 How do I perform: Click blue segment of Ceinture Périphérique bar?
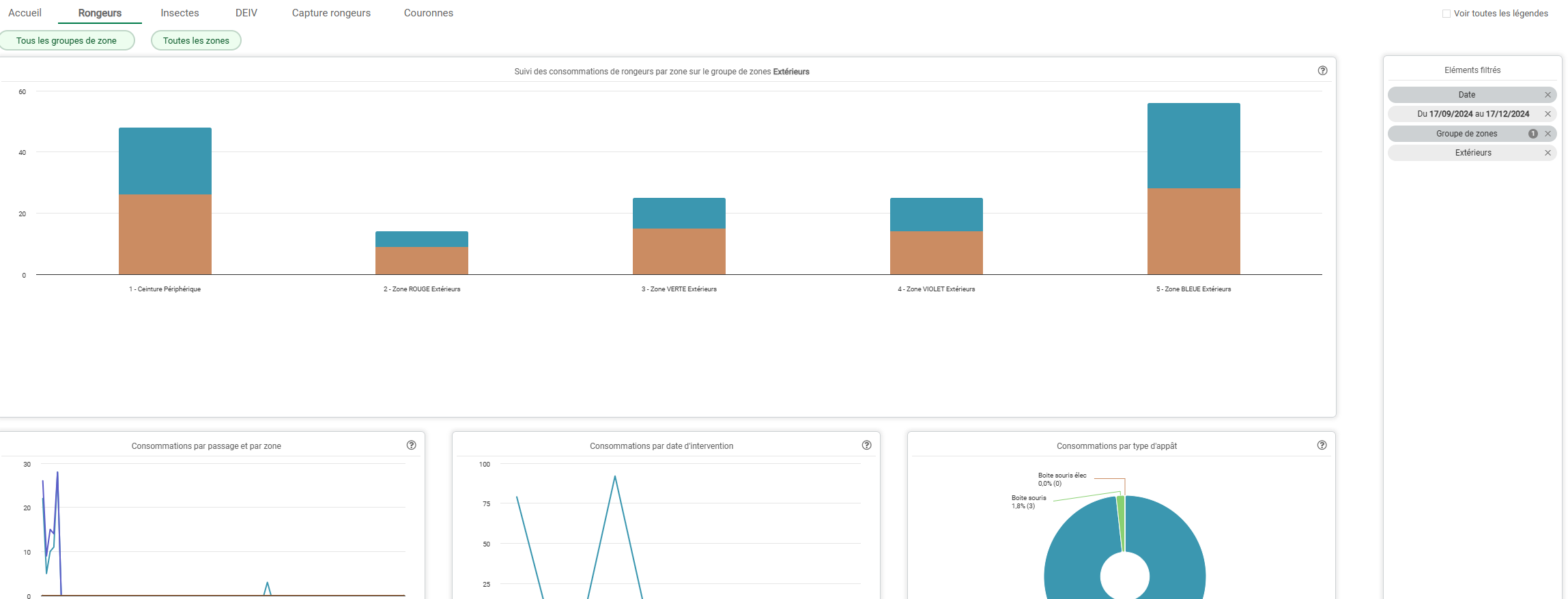[x=165, y=161]
